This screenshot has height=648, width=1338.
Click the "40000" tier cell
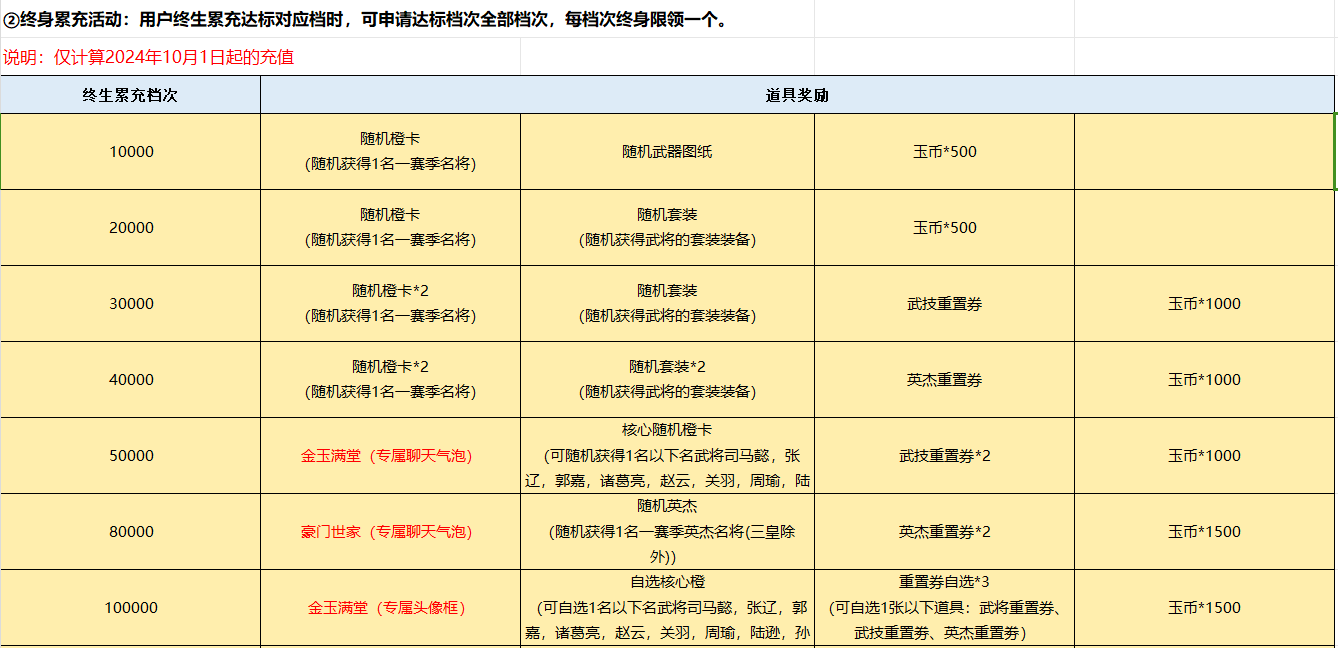pyautogui.click(x=130, y=380)
